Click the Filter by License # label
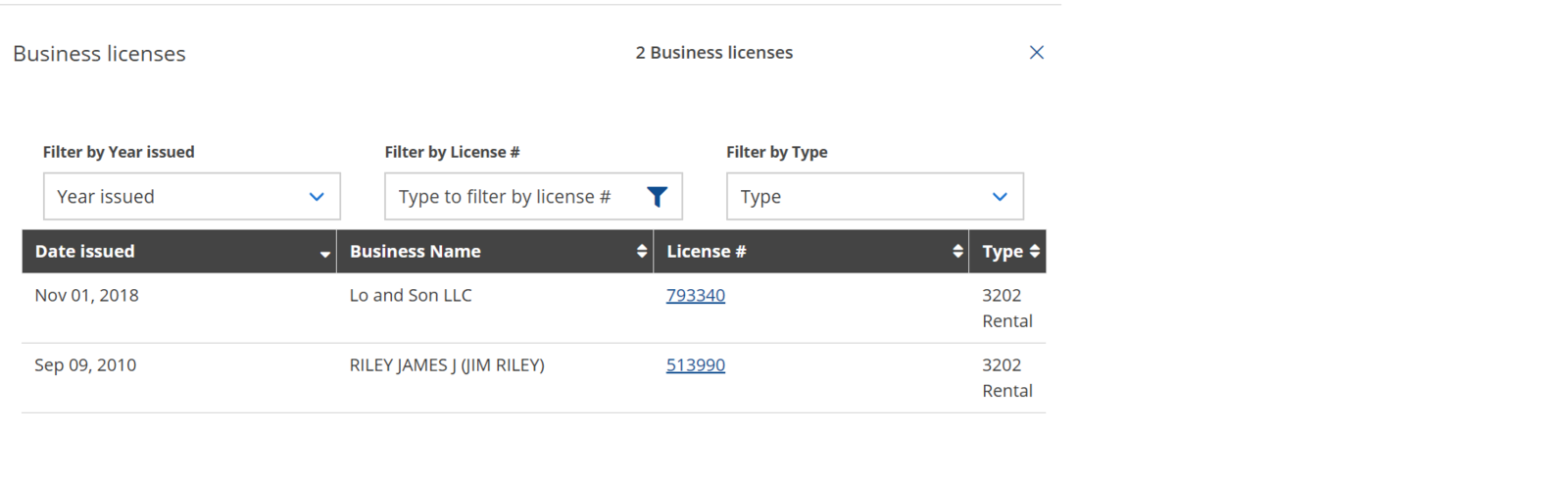This screenshot has width=1568, height=482. point(452,152)
